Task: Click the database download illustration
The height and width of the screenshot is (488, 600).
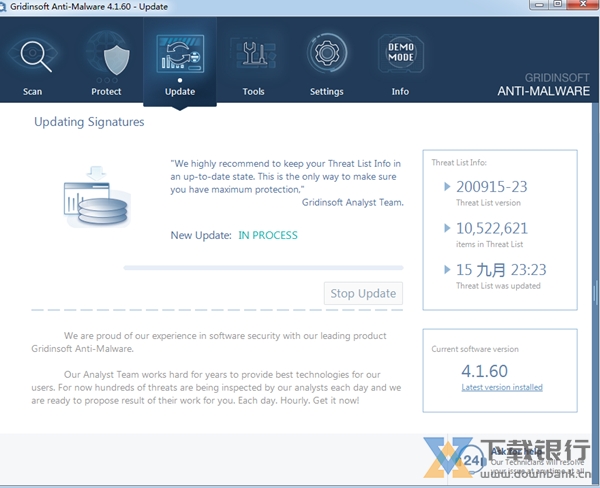Action: tap(96, 197)
